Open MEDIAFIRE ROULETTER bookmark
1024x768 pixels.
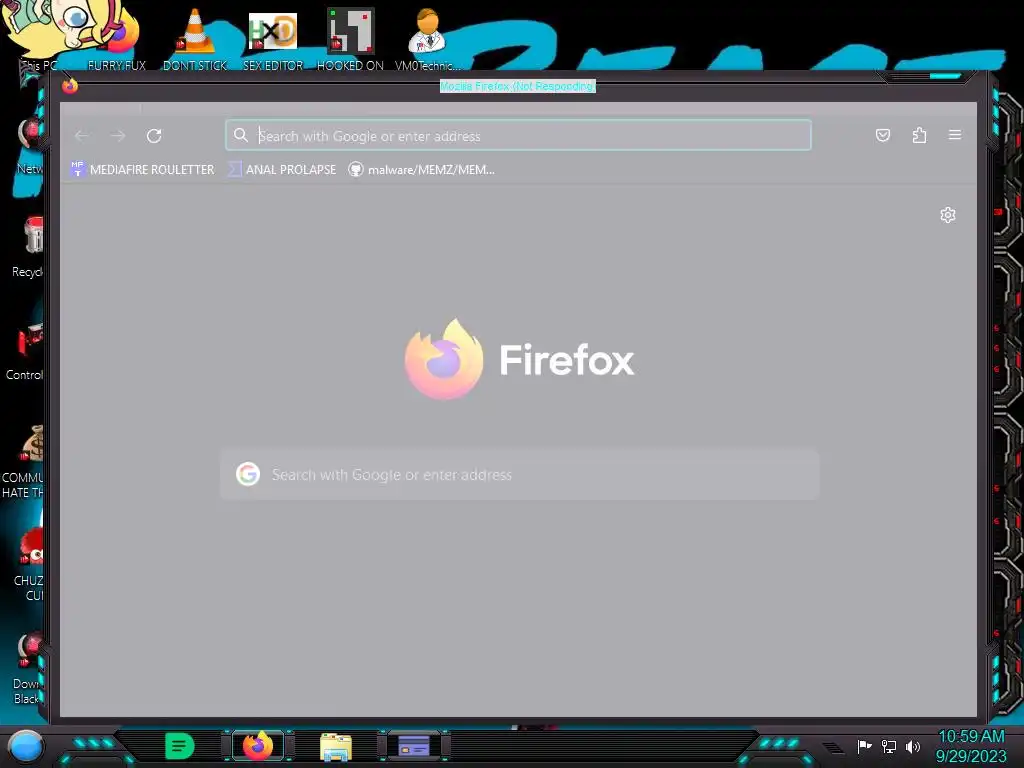click(142, 170)
